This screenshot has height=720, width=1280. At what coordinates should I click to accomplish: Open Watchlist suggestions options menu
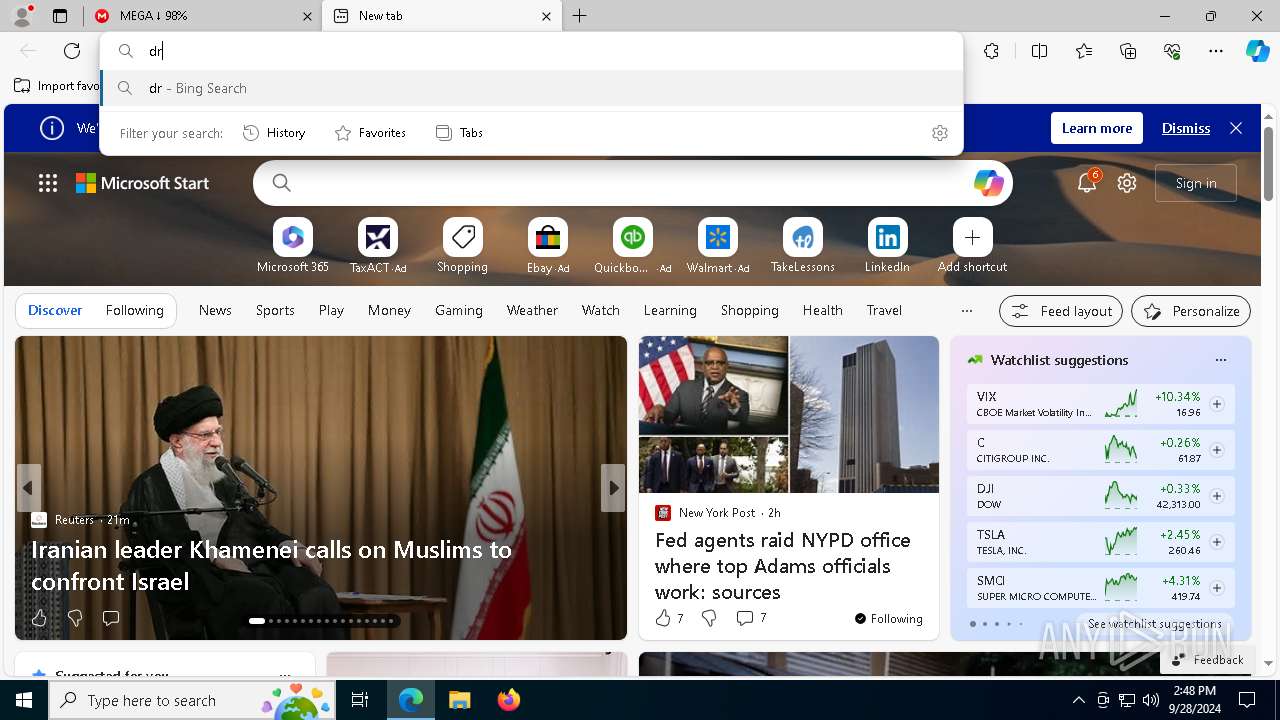[x=1220, y=360]
